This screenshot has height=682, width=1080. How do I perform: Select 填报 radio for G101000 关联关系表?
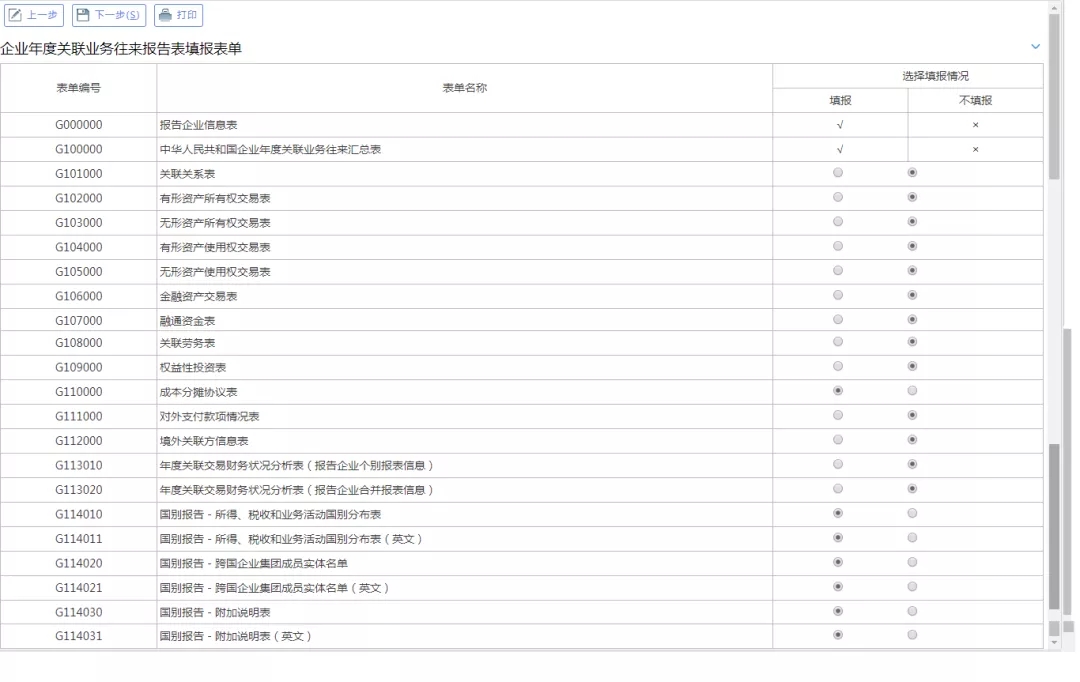pos(838,173)
